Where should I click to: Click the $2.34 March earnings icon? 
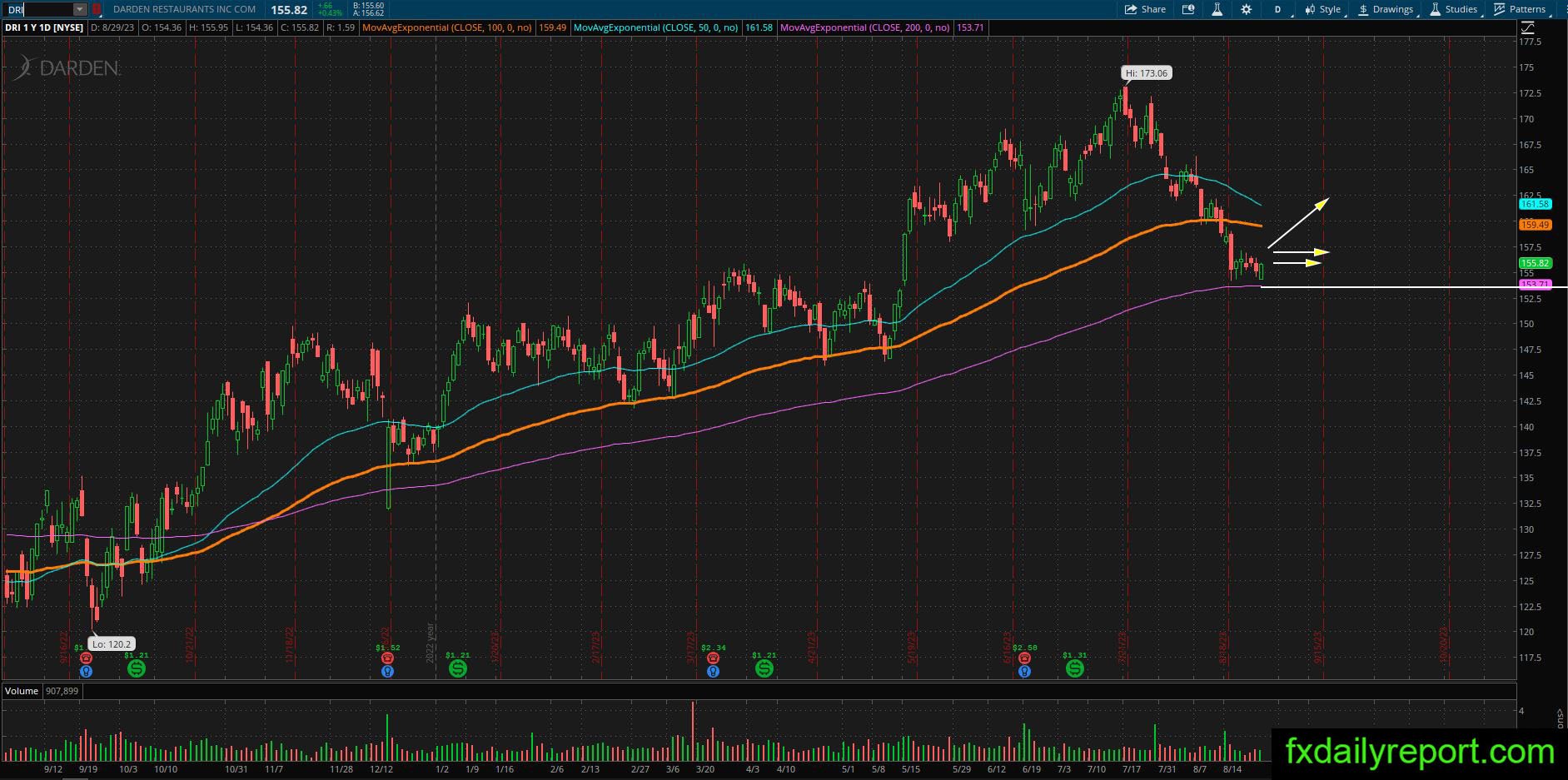tap(713, 658)
